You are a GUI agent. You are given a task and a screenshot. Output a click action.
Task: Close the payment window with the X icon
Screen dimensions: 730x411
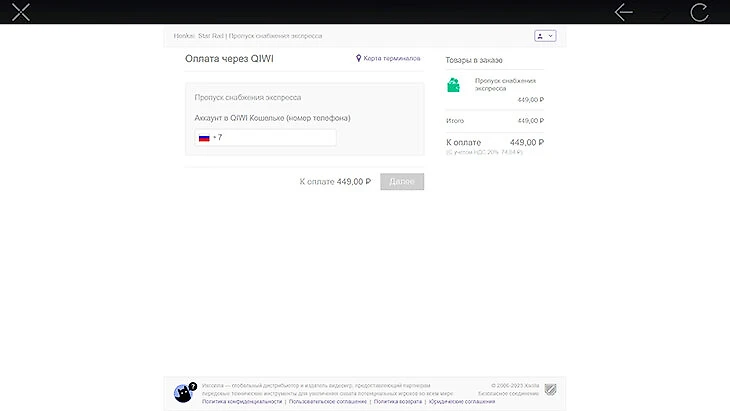pyautogui.click(x=20, y=12)
